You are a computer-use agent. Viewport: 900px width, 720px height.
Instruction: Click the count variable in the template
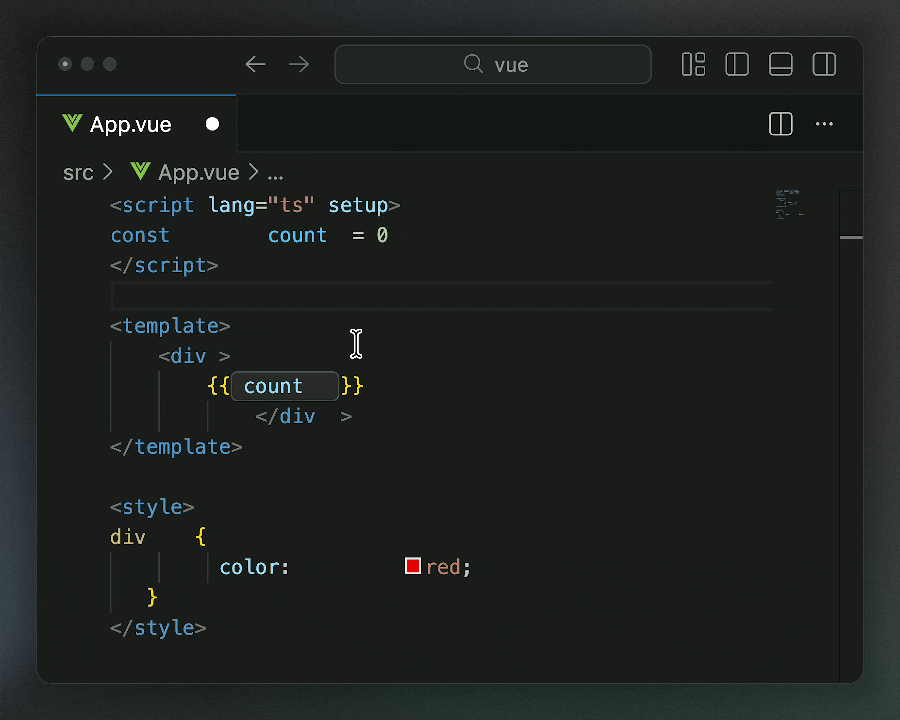[x=273, y=386]
